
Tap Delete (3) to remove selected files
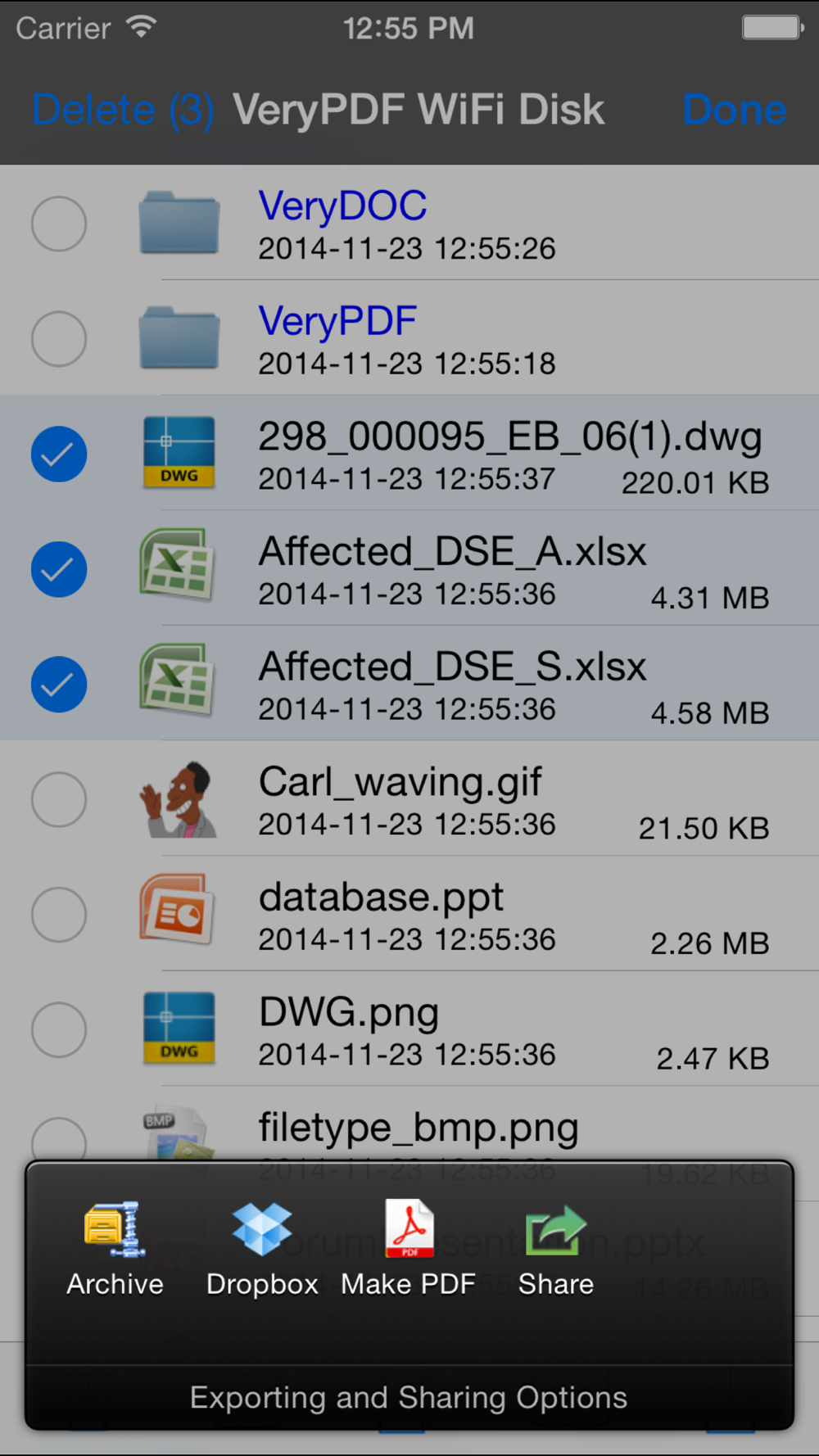click(123, 110)
